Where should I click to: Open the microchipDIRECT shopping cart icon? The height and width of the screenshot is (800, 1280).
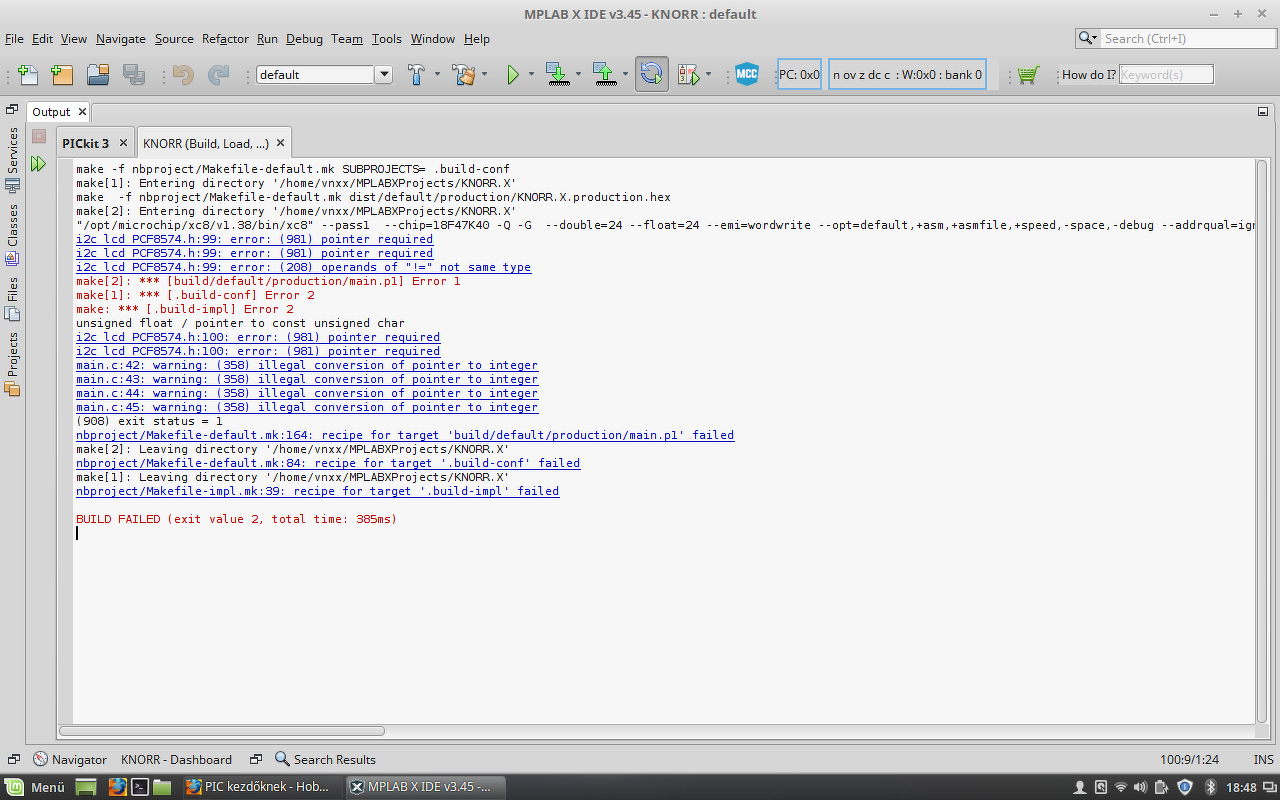coord(1027,75)
